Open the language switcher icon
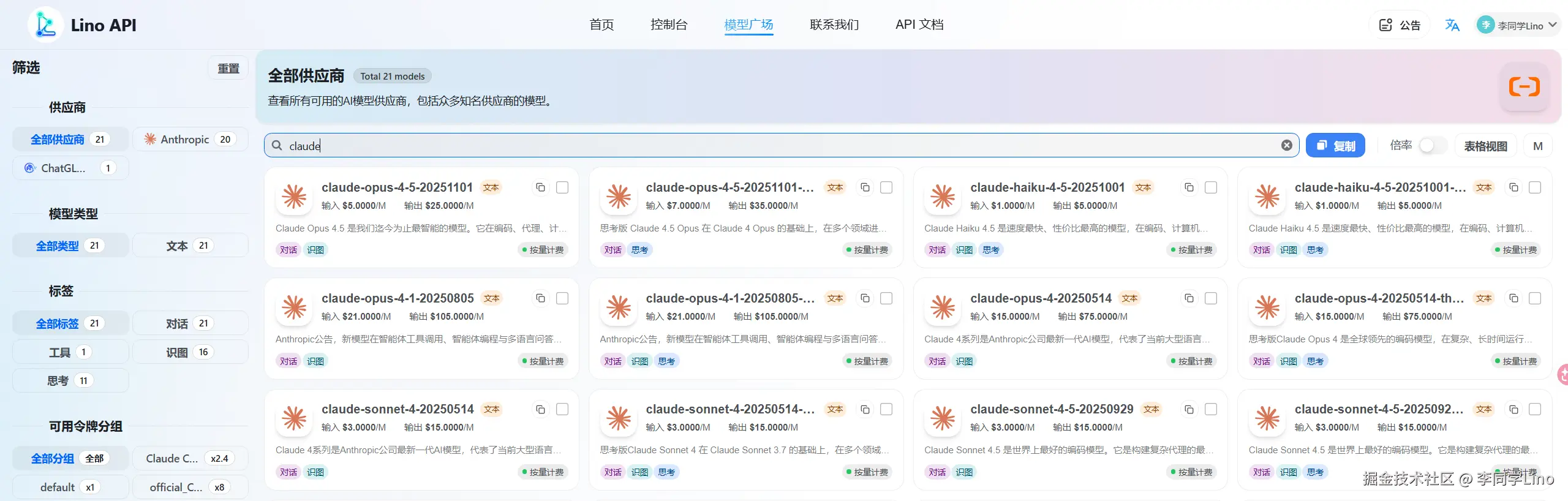1568x501 pixels. (1452, 25)
